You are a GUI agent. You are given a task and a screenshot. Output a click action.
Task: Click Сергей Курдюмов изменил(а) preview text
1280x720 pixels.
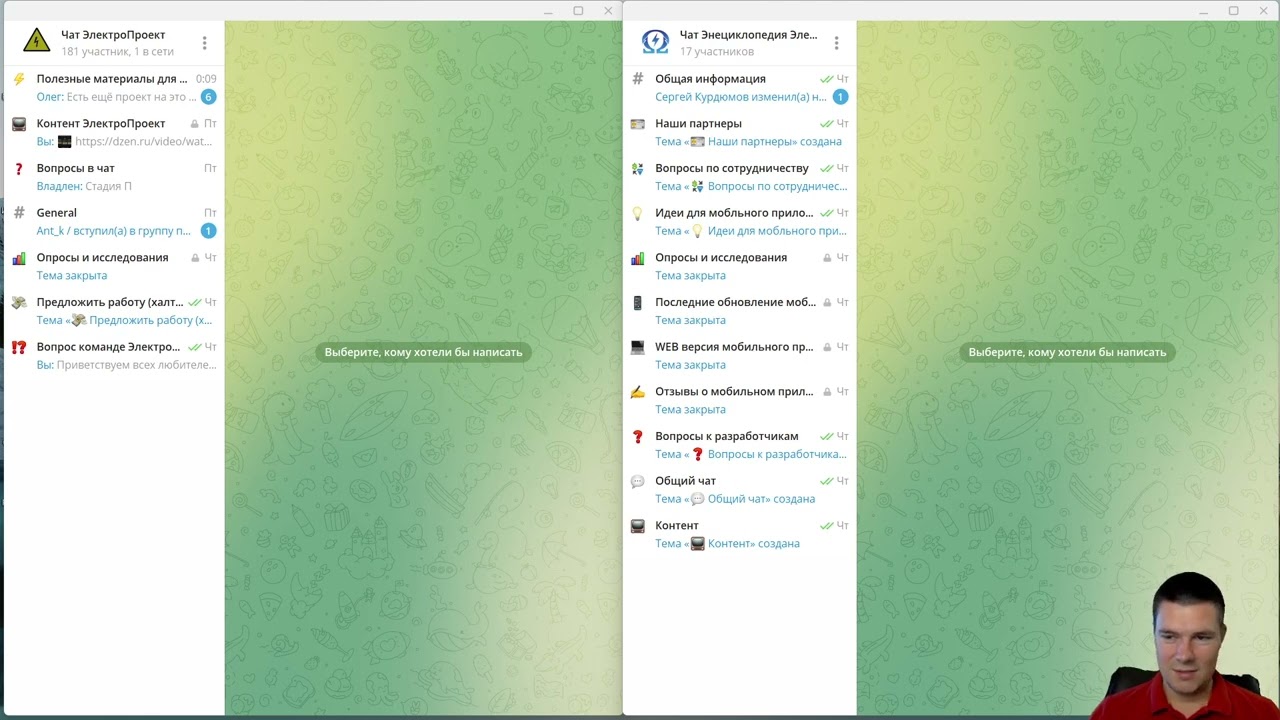[x=740, y=97]
